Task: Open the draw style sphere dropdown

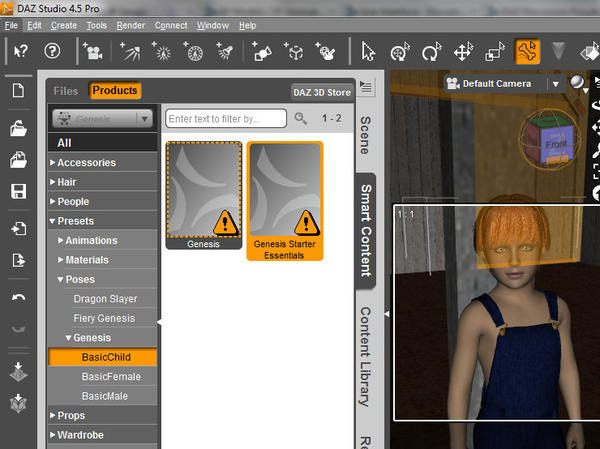Action: pos(578,83)
